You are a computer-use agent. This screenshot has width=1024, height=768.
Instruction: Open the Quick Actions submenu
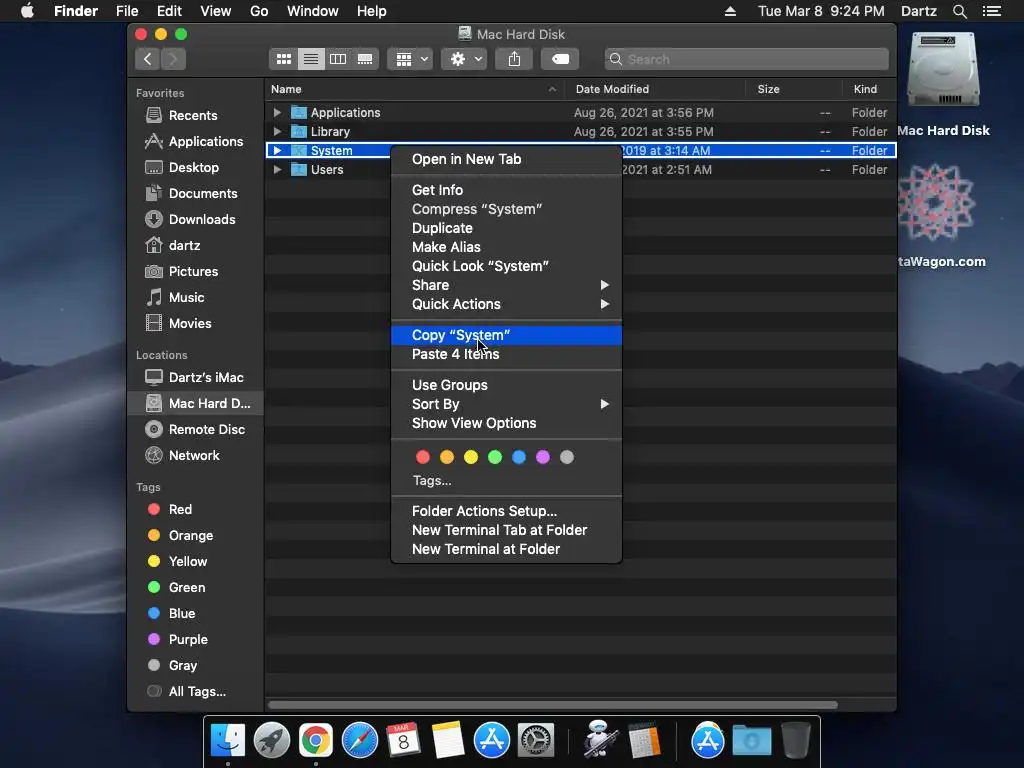pyautogui.click(x=506, y=304)
